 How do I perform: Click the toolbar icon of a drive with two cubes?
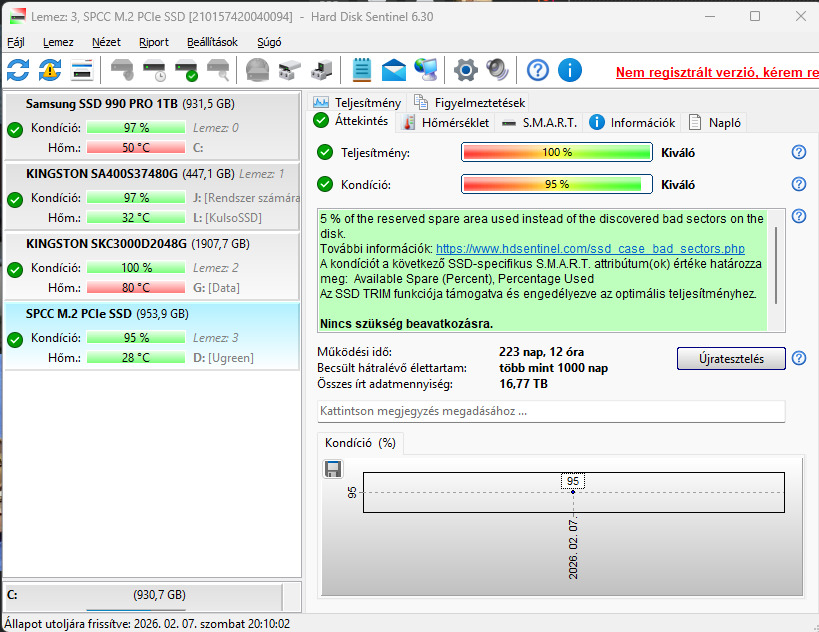(289, 70)
